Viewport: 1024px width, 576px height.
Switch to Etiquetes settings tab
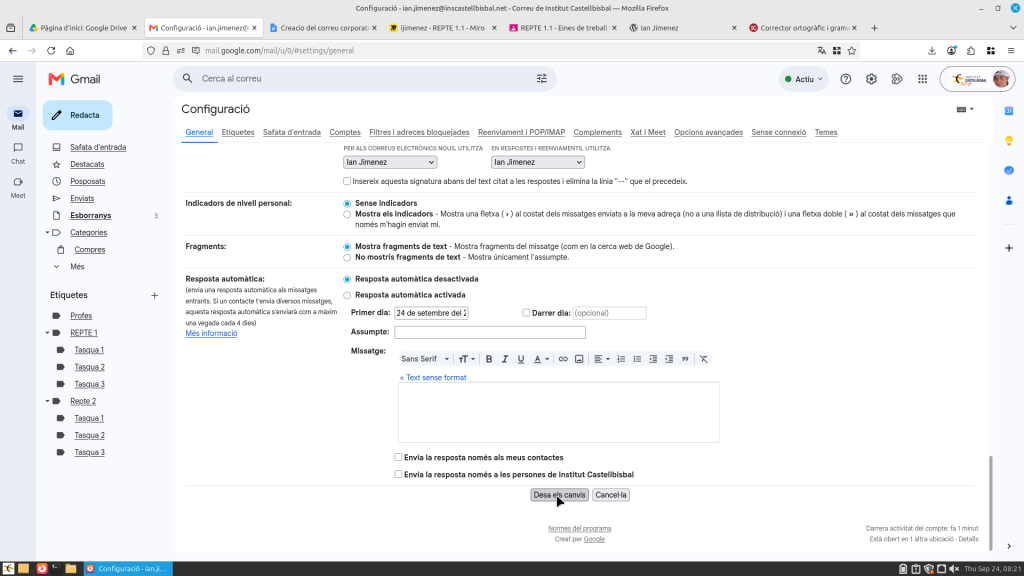[238, 132]
